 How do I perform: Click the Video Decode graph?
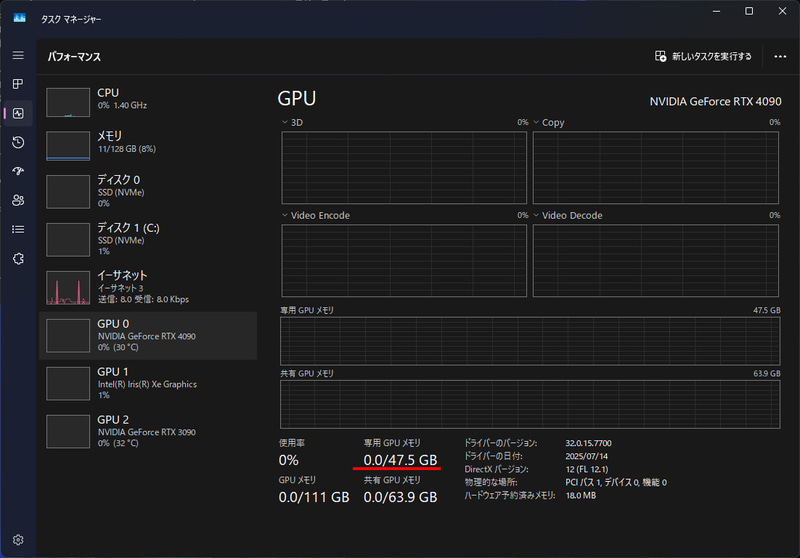point(656,261)
